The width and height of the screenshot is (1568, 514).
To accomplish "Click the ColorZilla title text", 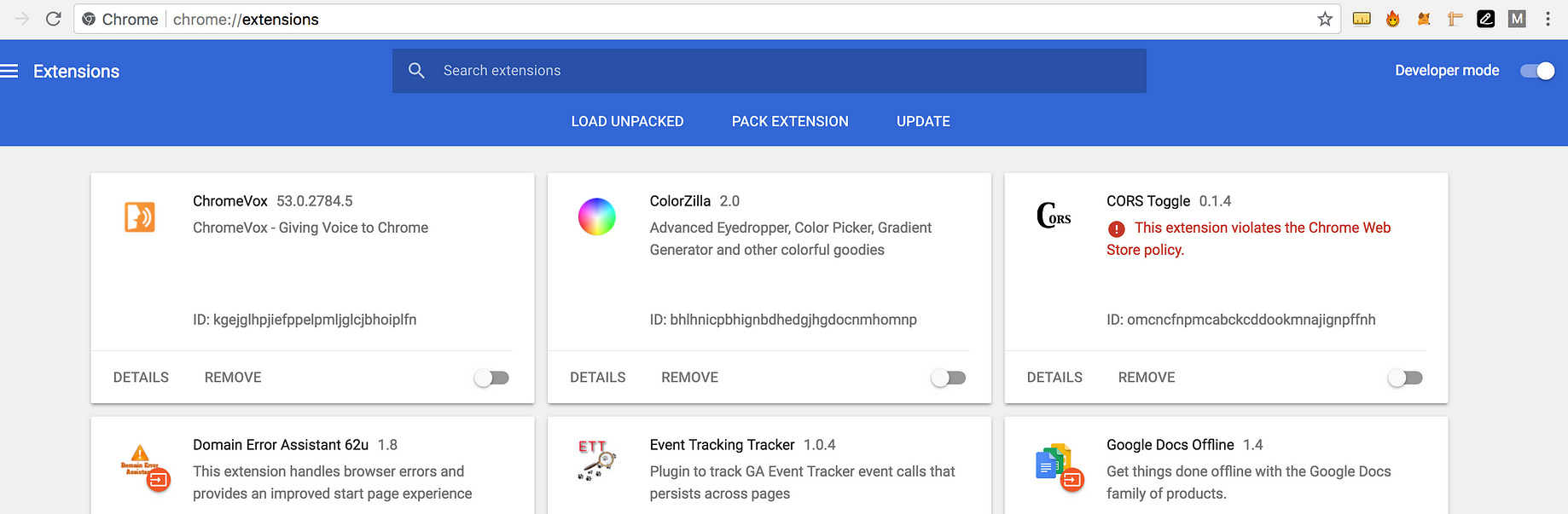I will [680, 201].
